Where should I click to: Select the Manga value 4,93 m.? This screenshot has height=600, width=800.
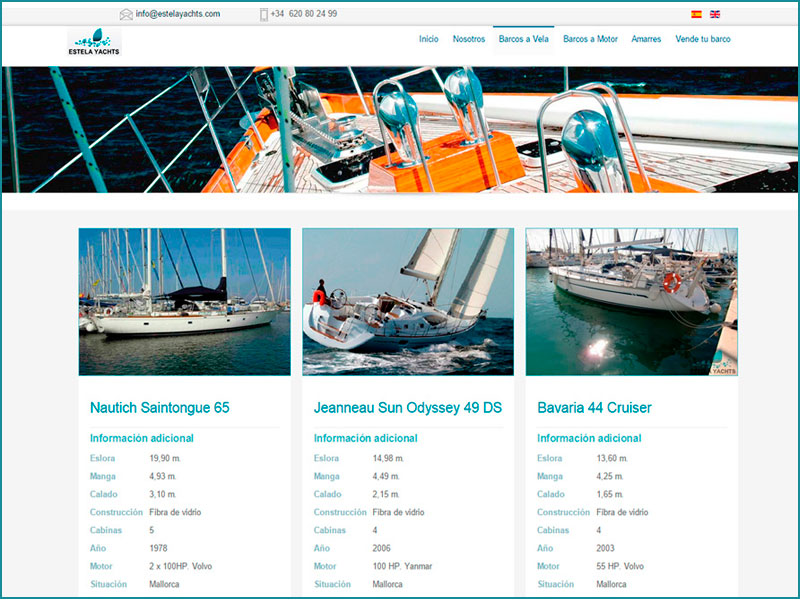tap(163, 476)
